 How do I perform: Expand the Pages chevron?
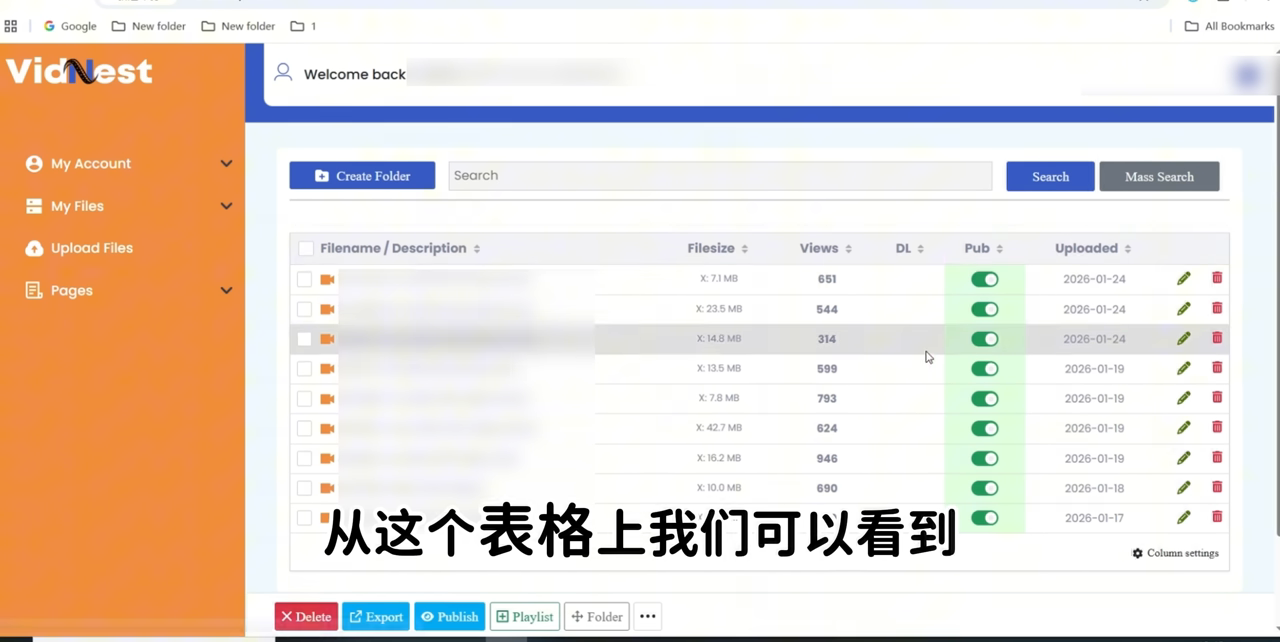226,291
